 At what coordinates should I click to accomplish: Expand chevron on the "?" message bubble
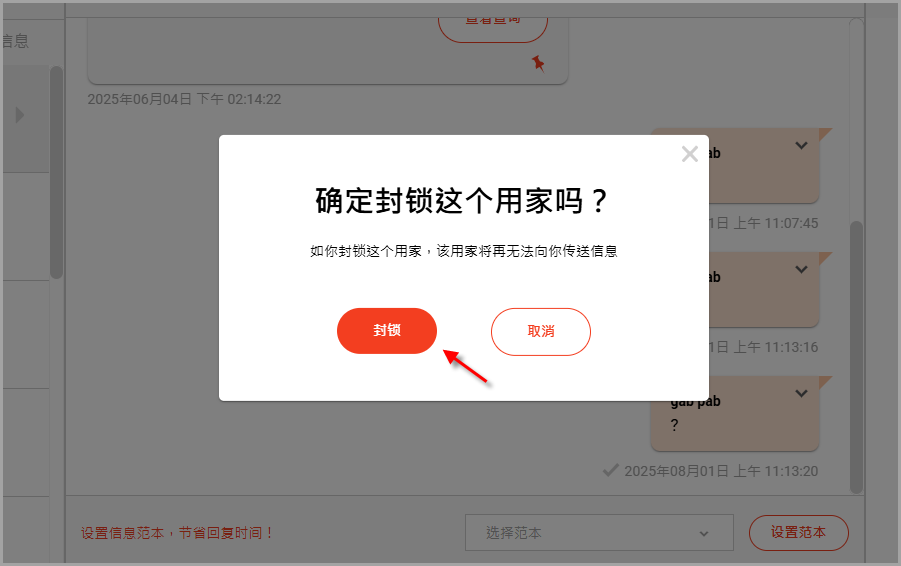[x=801, y=394]
